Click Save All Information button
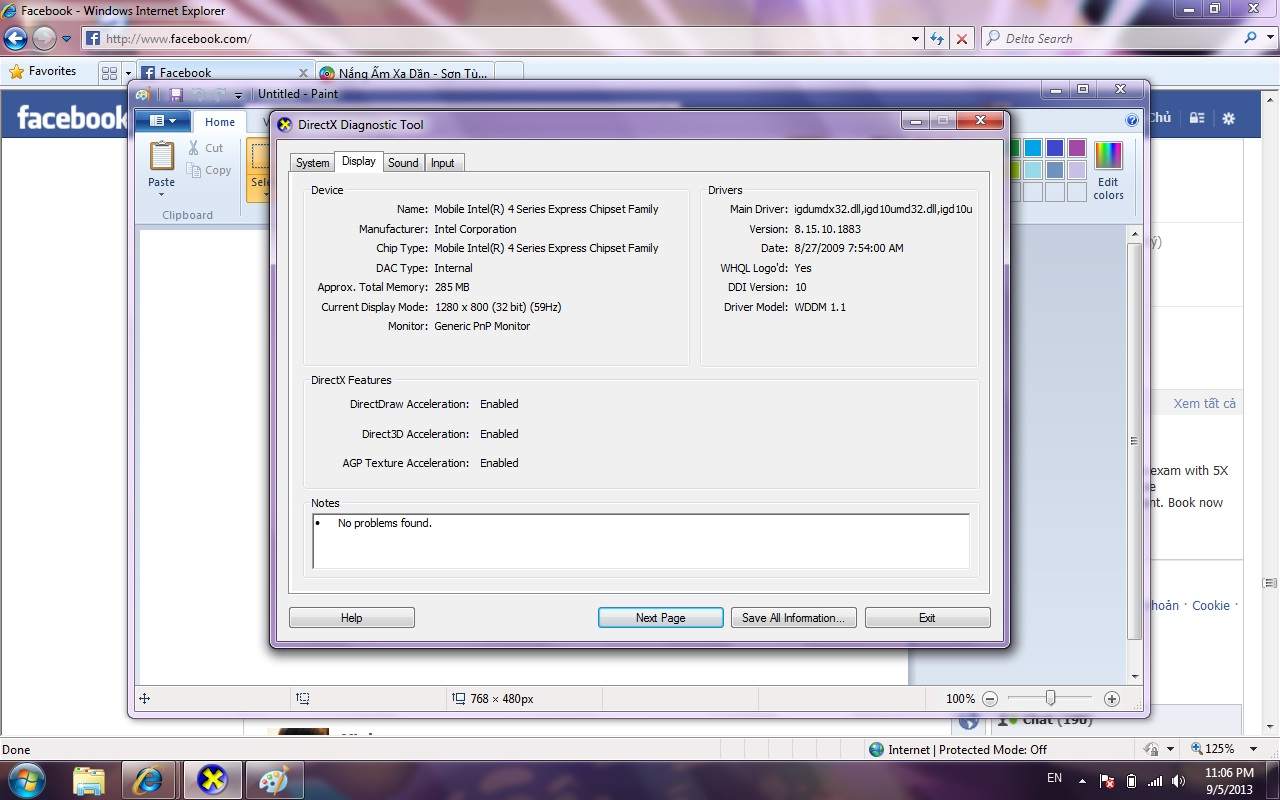Screen dimensions: 1280x800 (793, 618)
